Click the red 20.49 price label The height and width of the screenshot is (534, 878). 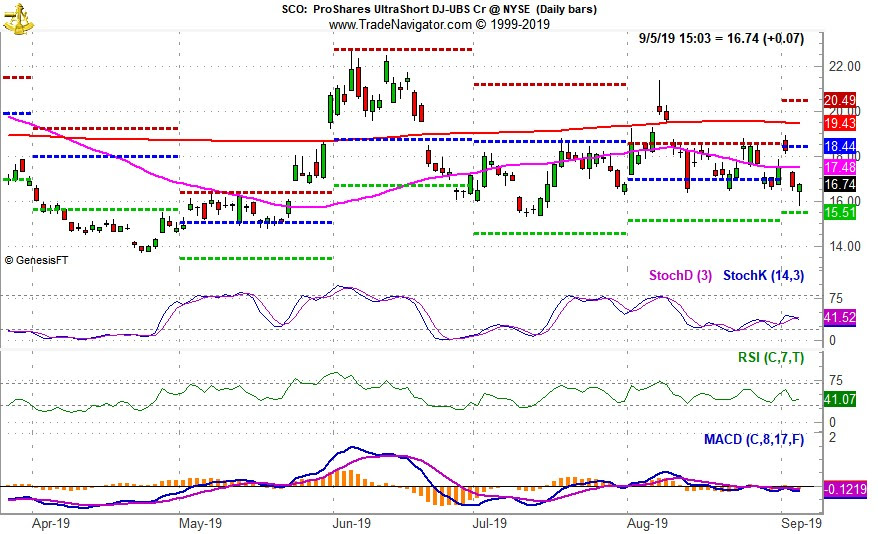839,100
